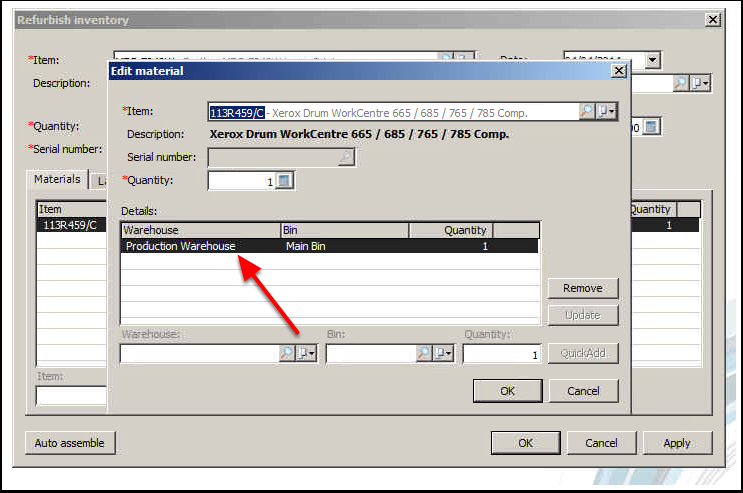Click the Serial number lookup magnifier icon
The height and width of the screenshot is (493, 743).
click(346, 157)
